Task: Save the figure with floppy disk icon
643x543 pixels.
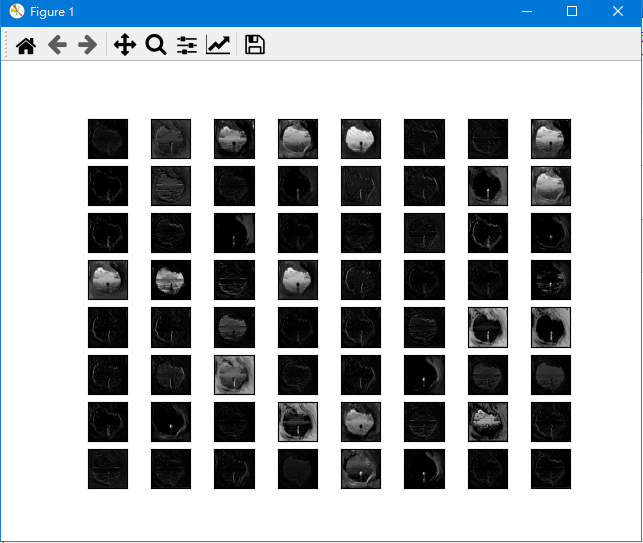Action: pyautogui.click(x=255, y=45)
